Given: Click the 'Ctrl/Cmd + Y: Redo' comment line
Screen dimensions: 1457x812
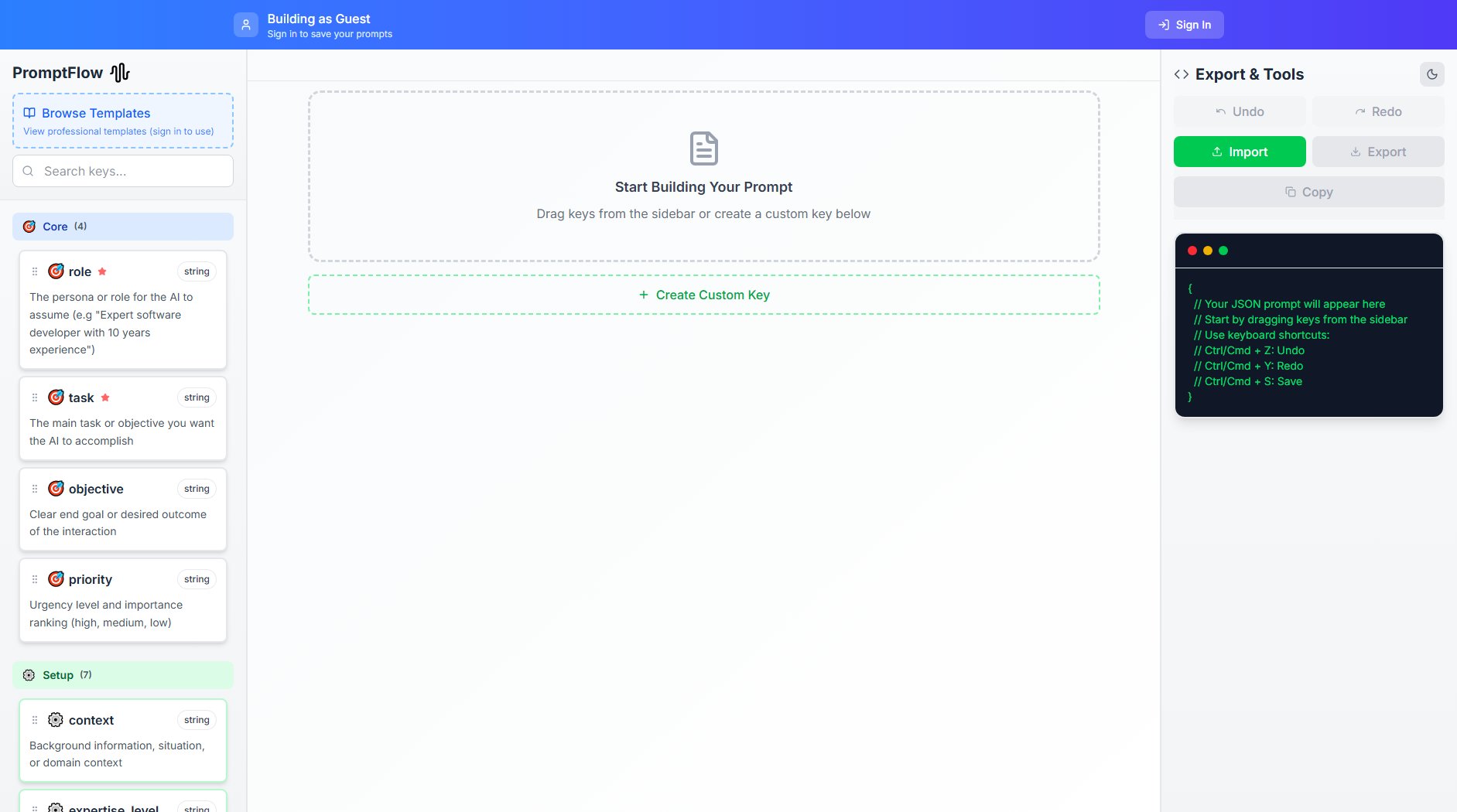Looking at the screenshot, I should coord(1248,366).
